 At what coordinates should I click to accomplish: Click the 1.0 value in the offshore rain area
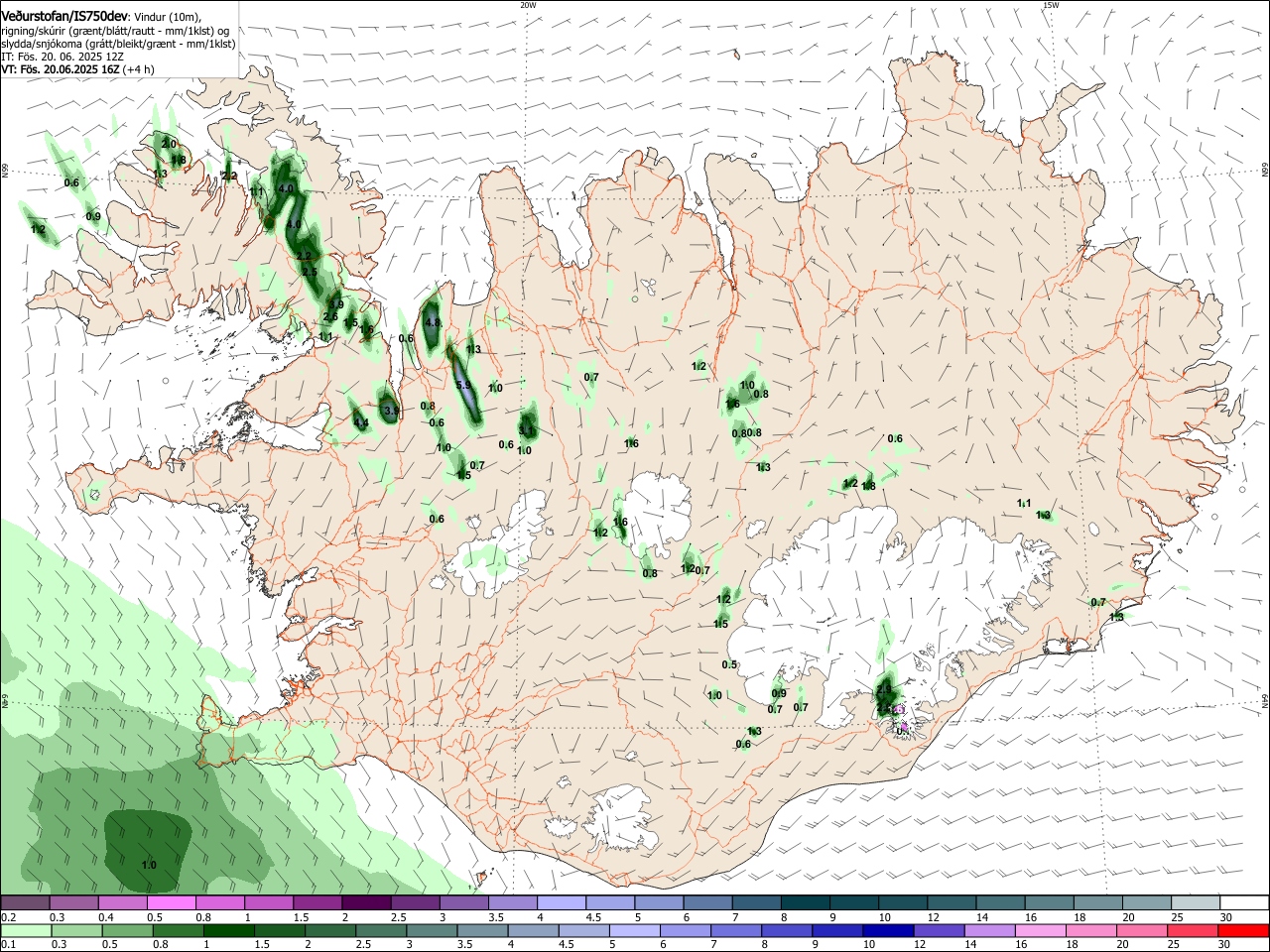(x=149, y=866)
